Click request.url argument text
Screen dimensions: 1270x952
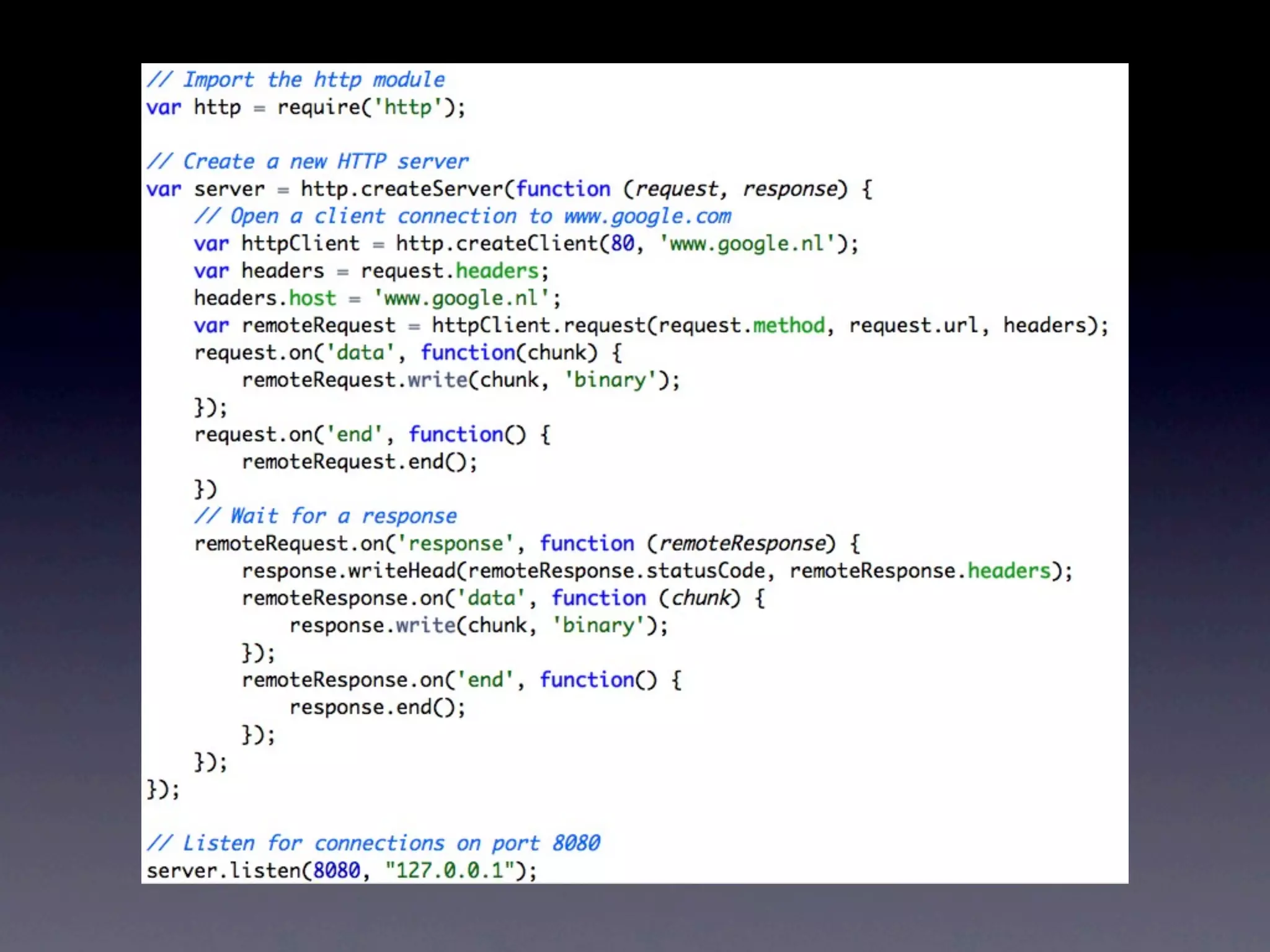[x=913, y=325]
